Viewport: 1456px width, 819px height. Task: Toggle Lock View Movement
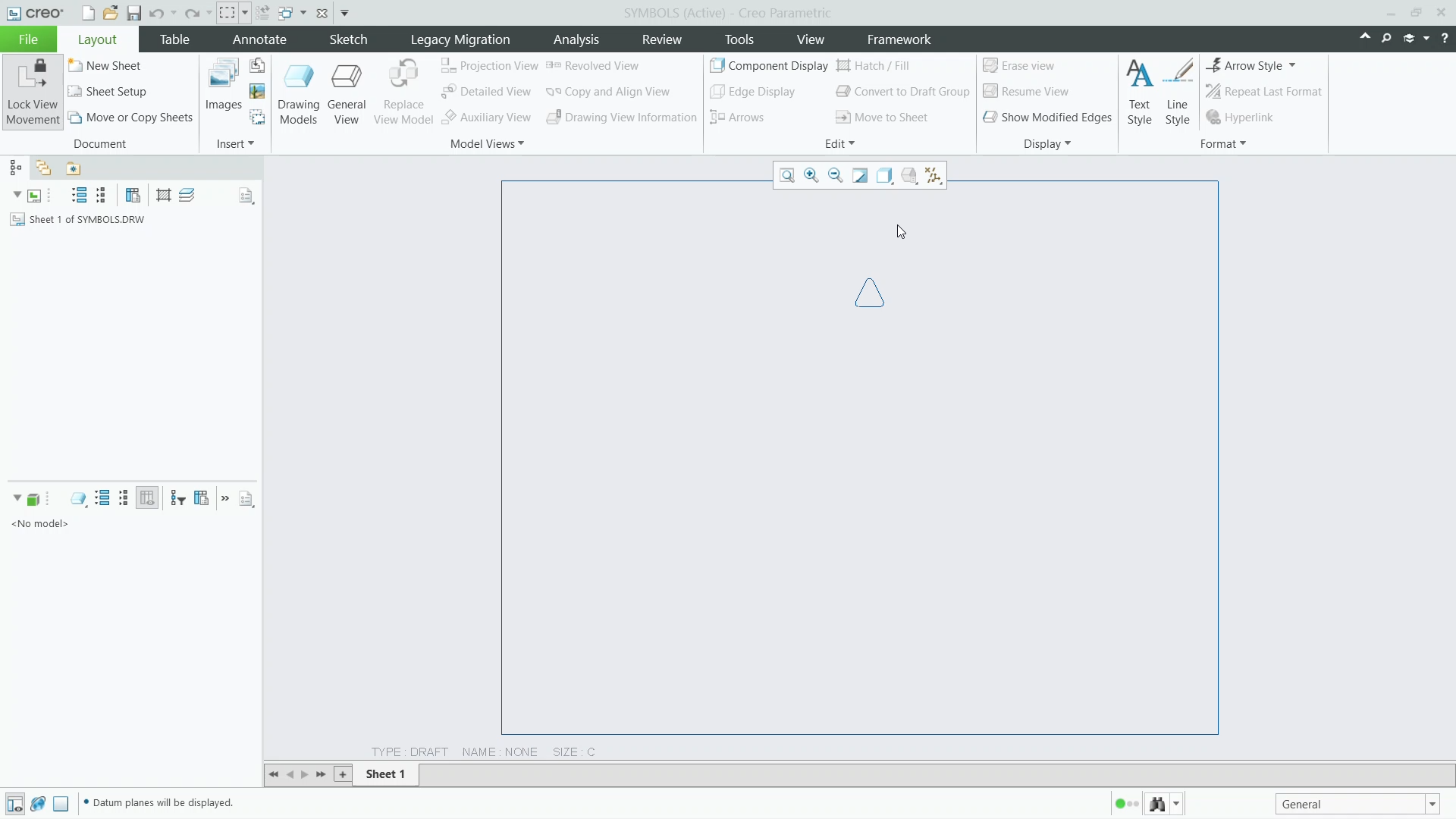33,92
